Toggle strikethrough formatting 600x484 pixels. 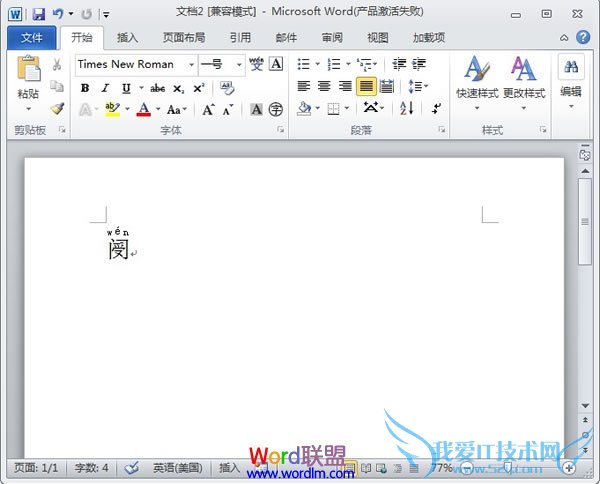click(157, 89)
